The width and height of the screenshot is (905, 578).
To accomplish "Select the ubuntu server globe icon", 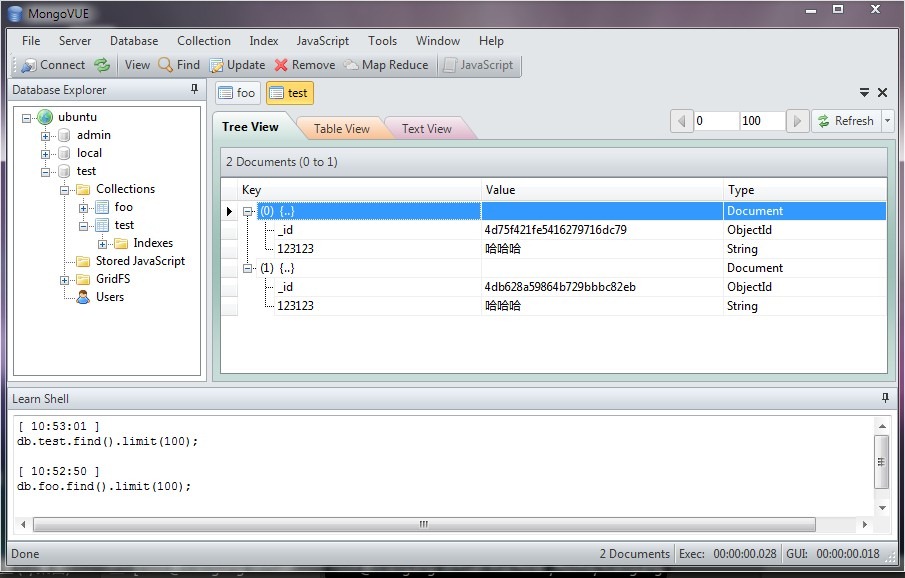I will (45, 117).
